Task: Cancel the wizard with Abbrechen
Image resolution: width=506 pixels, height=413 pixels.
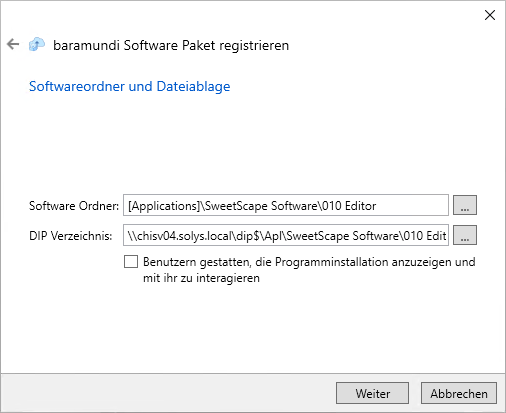Action: coord(459,393)
